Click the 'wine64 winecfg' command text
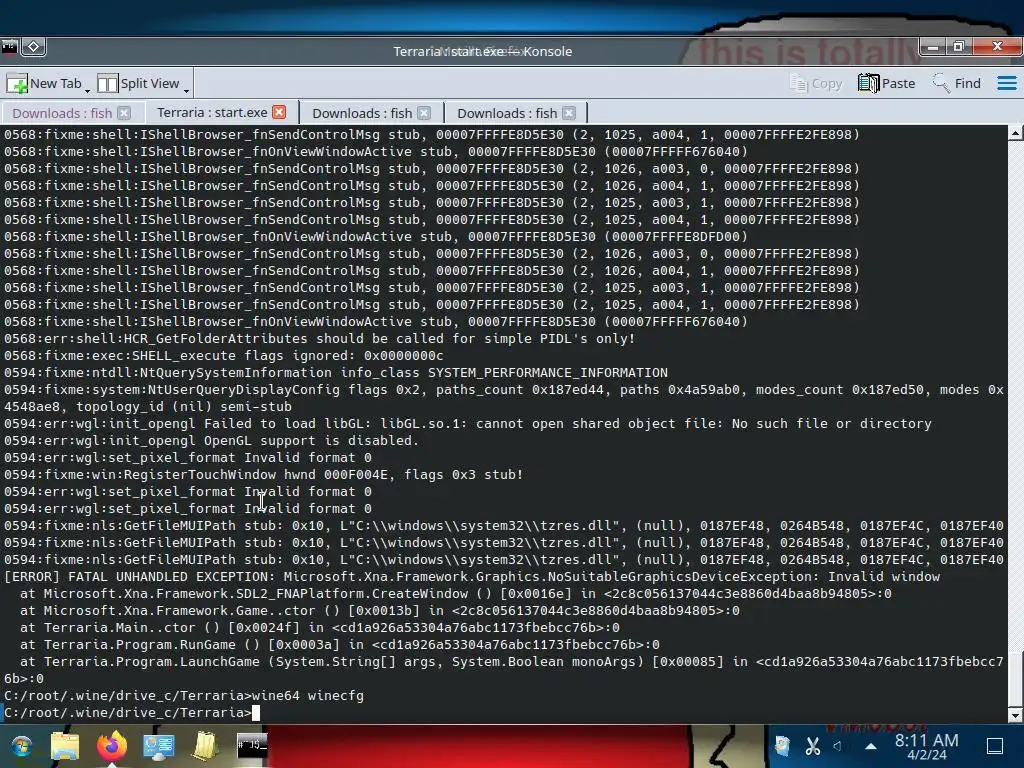 308,696
